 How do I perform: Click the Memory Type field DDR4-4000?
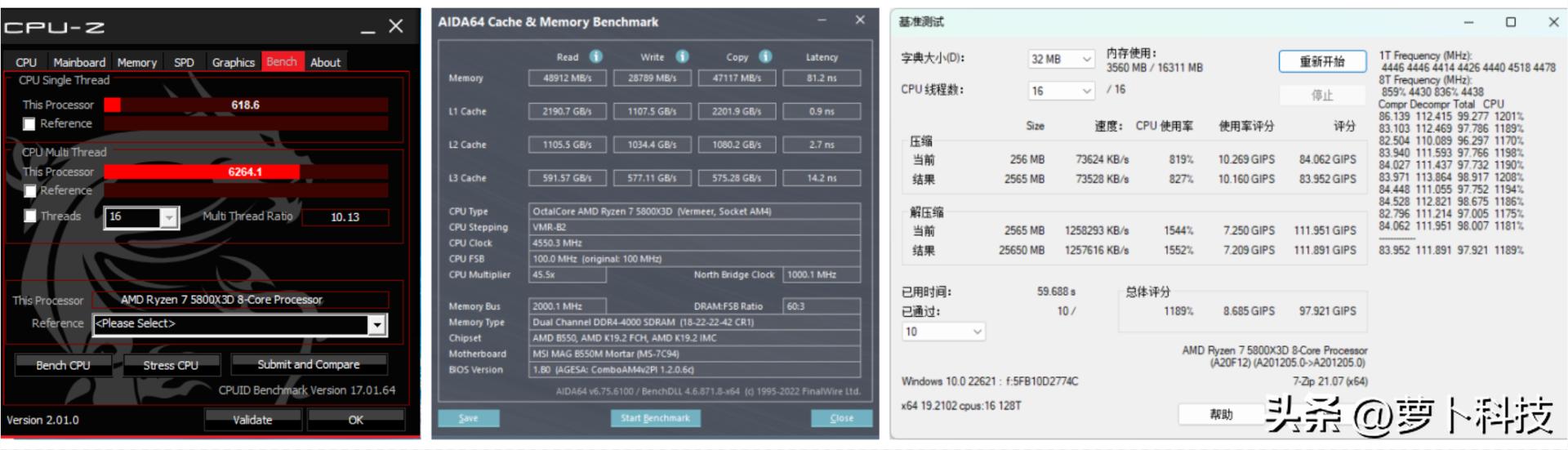pos(695,323)
